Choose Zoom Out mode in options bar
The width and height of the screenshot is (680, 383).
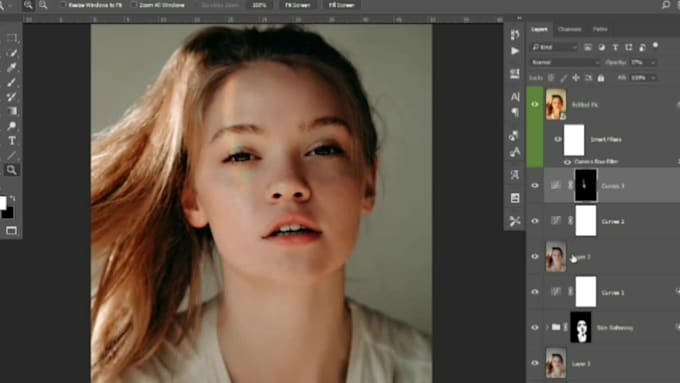tap(43, 5)
